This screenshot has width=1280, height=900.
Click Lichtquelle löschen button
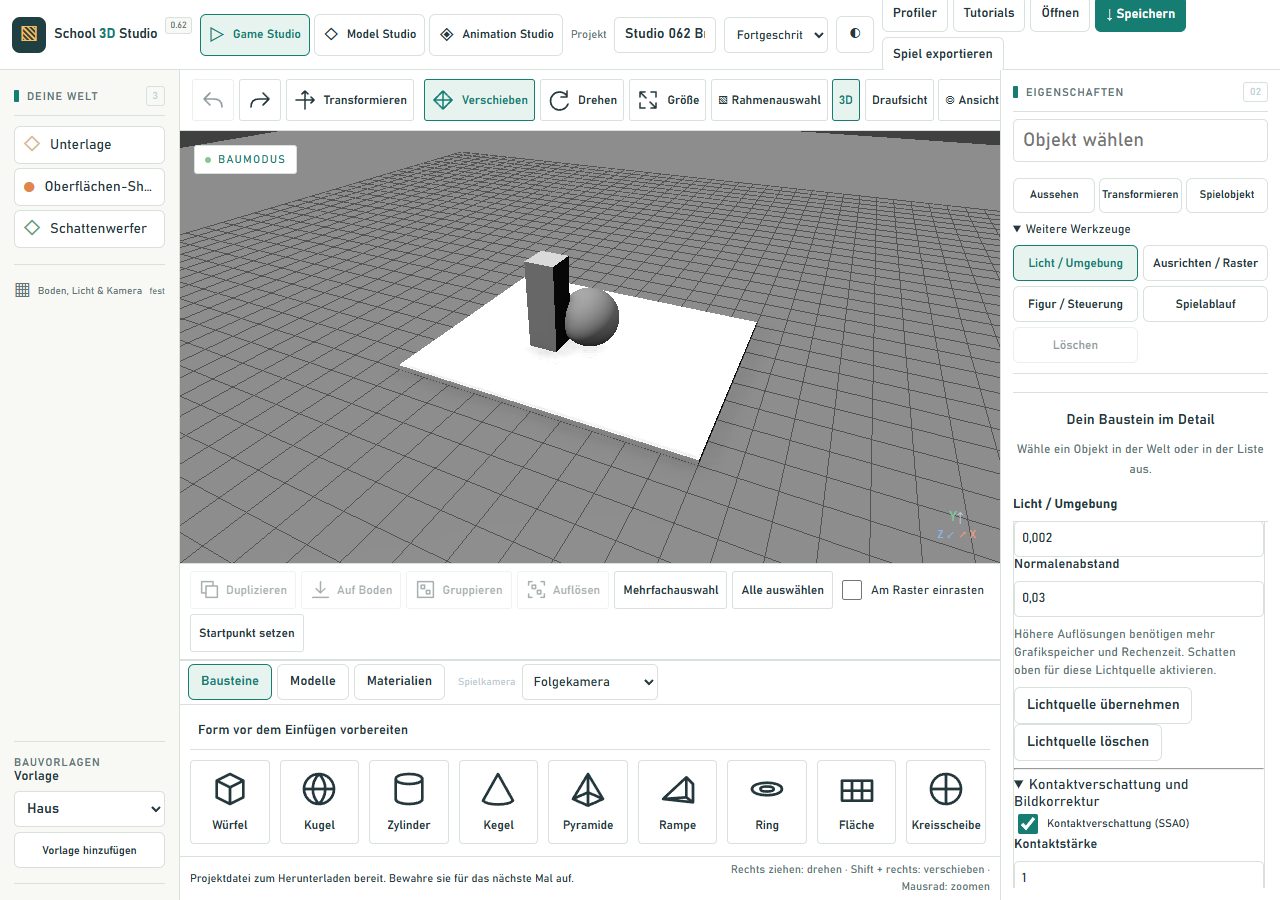pos(1088,742)
